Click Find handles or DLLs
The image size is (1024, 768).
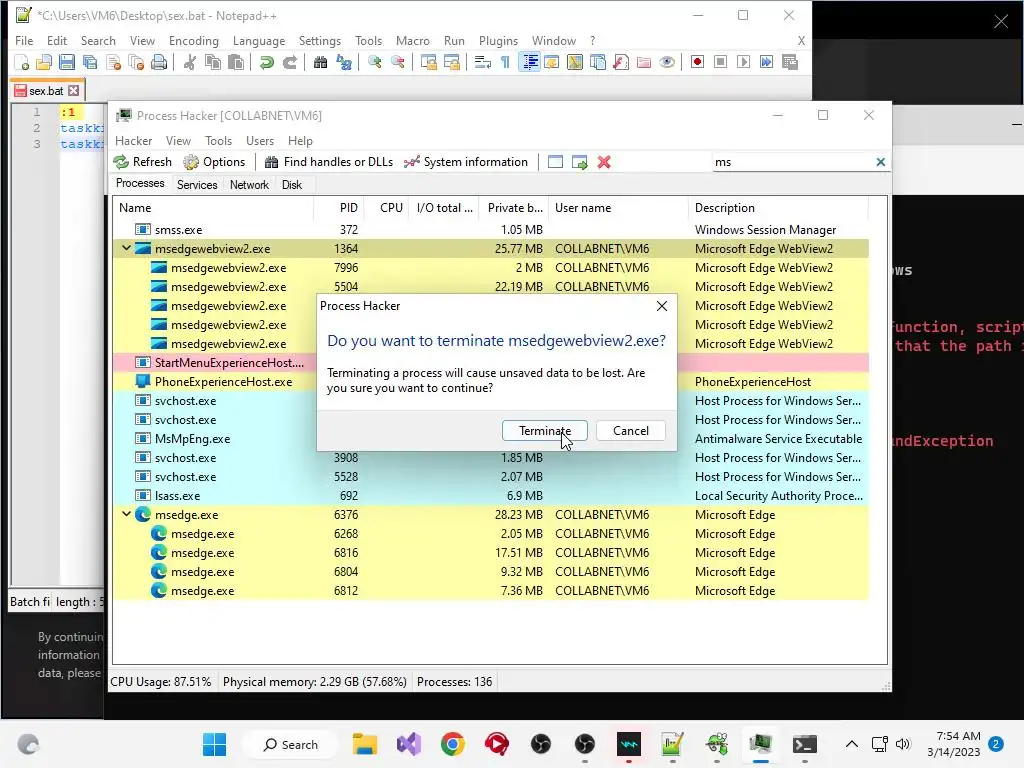328,162
